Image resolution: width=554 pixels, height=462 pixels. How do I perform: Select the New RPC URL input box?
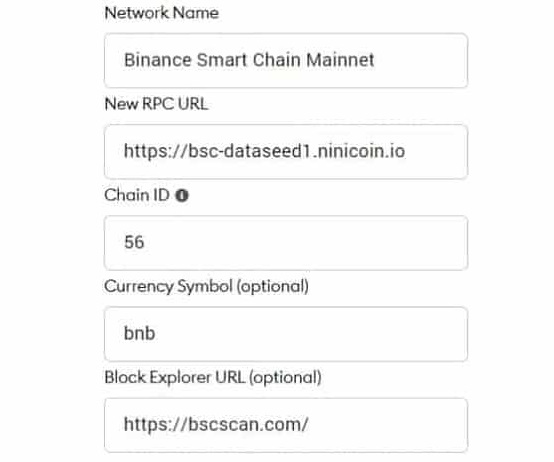pyautogui.click(x=286, y=152)
